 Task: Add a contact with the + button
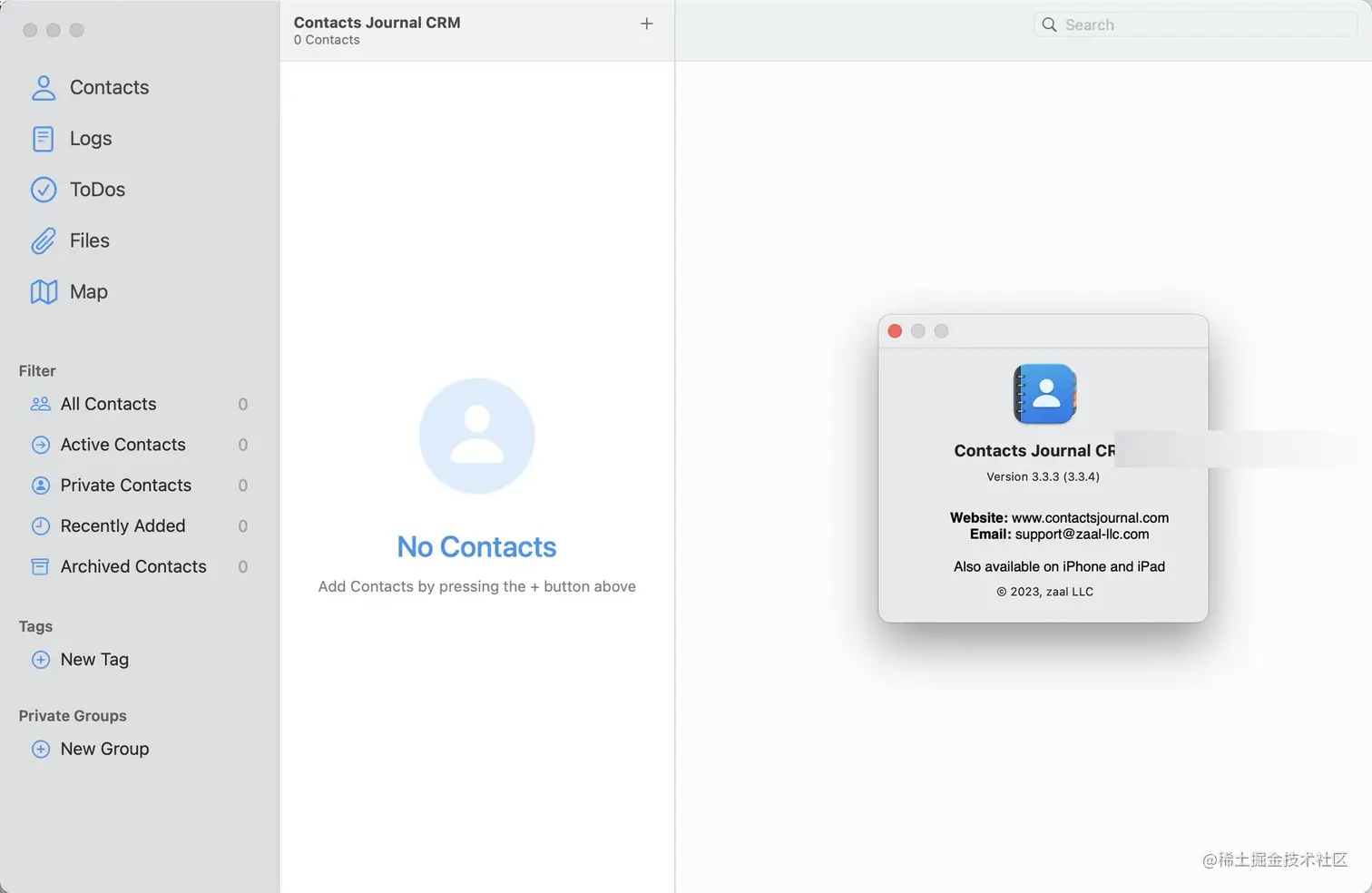[647, 24]
